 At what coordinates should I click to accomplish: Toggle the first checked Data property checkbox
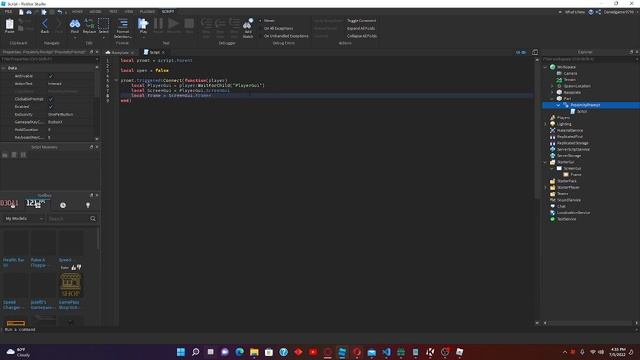[51, 76]
